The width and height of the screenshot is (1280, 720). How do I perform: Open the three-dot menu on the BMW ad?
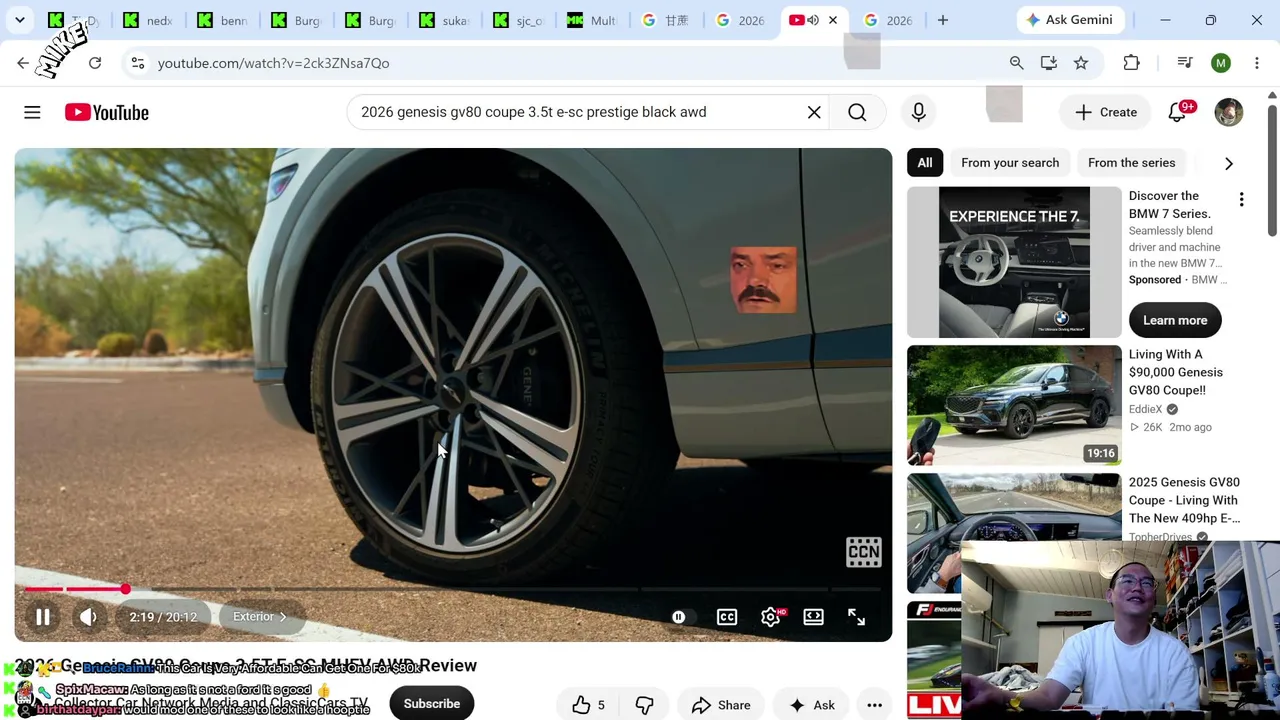tap(1241, 200)
